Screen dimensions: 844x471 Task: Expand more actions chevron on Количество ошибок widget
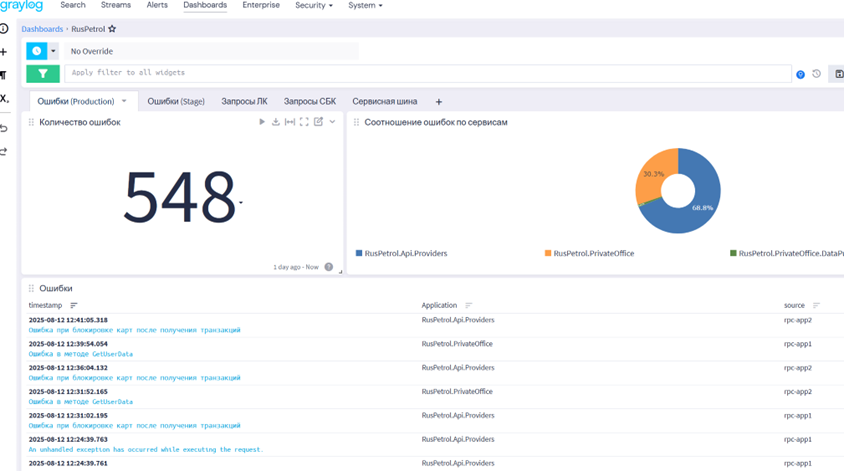pyautogui.click(x=332, y=122)
